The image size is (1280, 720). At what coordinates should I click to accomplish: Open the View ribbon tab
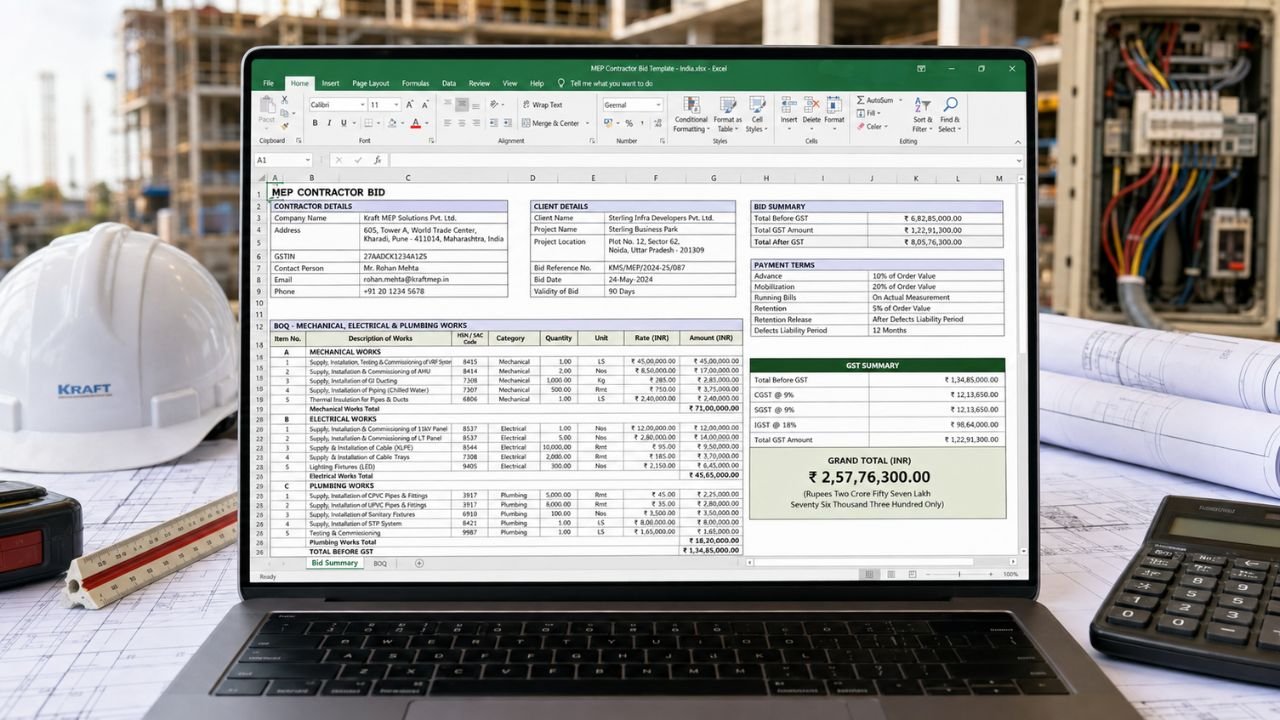coord(510,83)
